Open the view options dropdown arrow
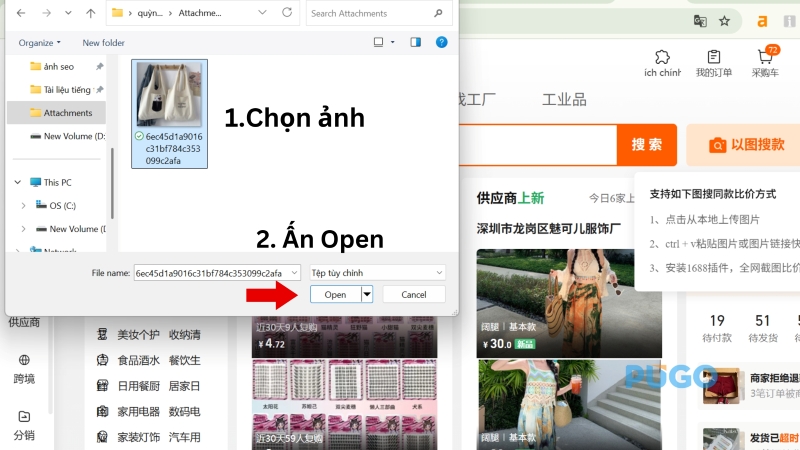The image size is (800, 450). 392,42
